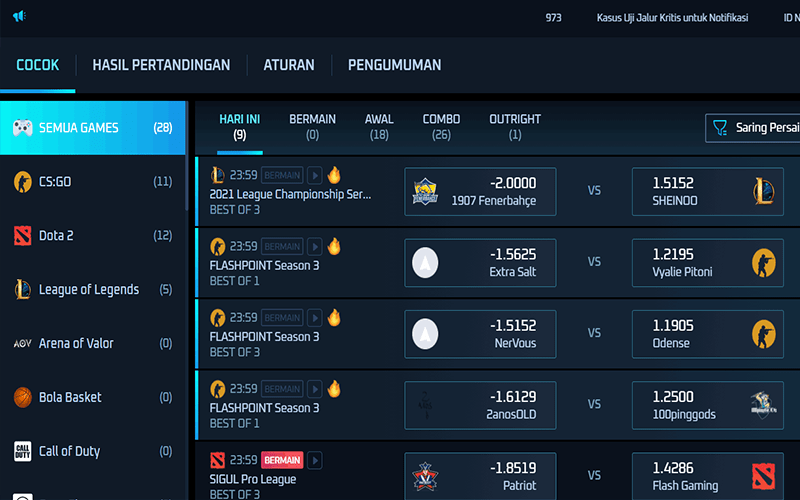Viewport: 800px width, 500px height.
Task: Open Pengumuman announcements tab
Action: [394, 65]
